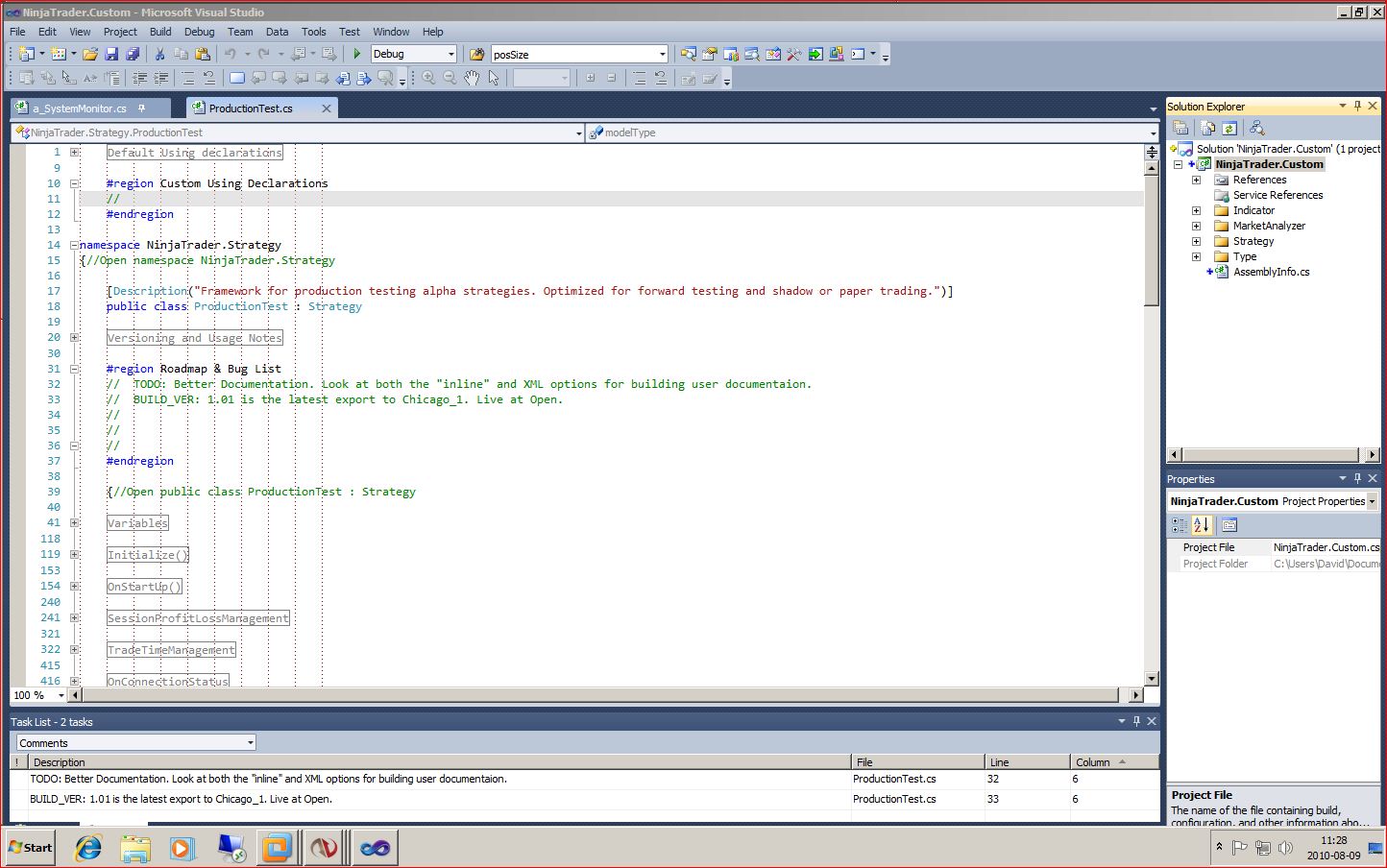Image resolution: width=1387 pixels, height=868 pixels.
Task: Click Solution Explorer Properties icon
Action: coord(1181,128)
